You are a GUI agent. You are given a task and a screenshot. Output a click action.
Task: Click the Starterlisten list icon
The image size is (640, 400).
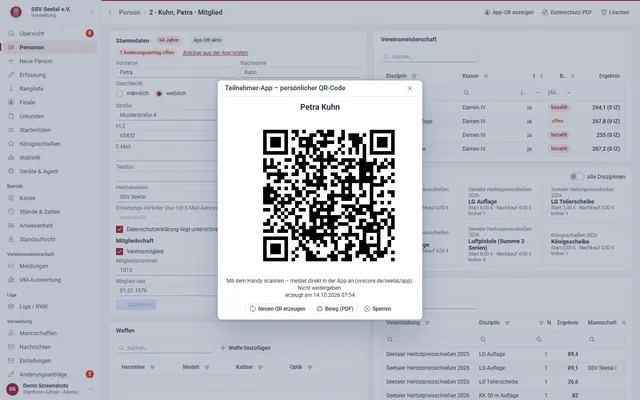click(x=11, y=130)
